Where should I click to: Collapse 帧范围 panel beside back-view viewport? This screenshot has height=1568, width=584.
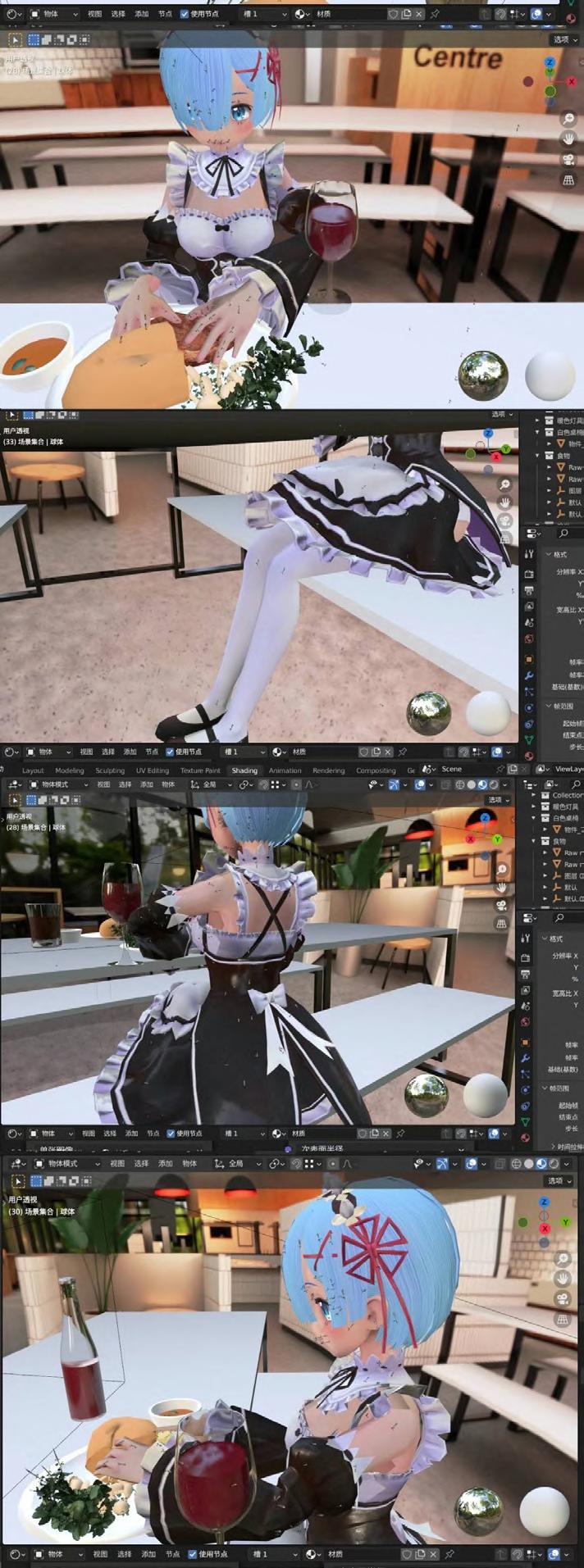(x=557, y=1089)
